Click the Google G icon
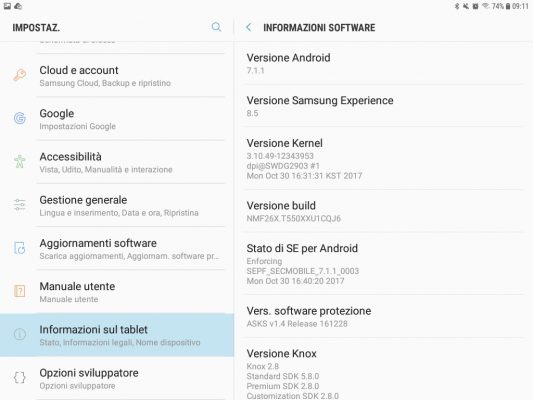Image resolution: width=533 pixels, height=400 pixels. pyautogui.click(x=20, y=118)
